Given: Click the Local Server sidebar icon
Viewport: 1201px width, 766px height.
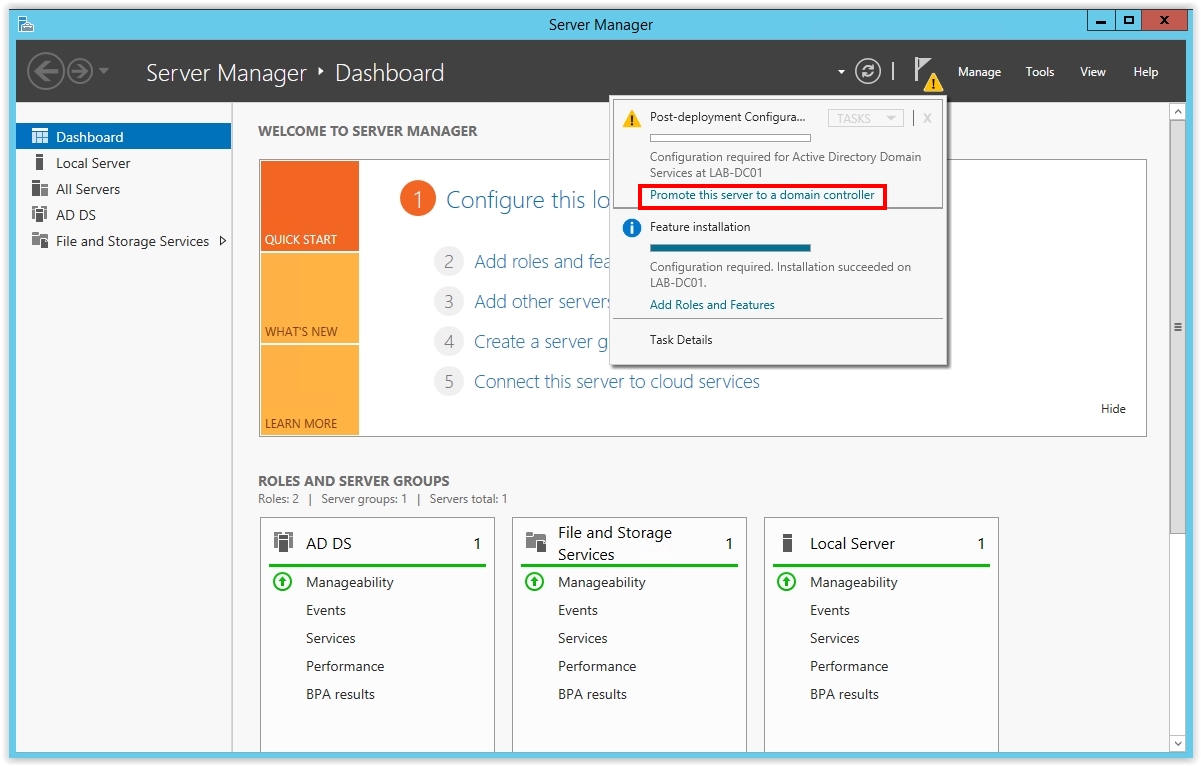Looking at the screenshot, I should 40,163.
